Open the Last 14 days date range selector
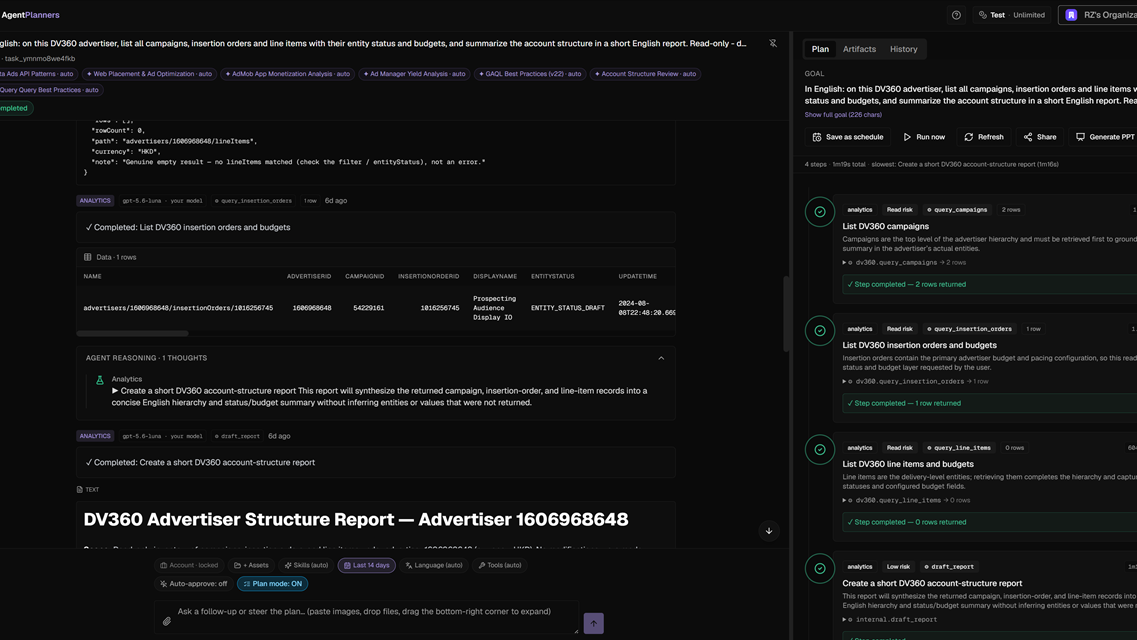Screen dimensions: 1137x640 tap(366, 565)
